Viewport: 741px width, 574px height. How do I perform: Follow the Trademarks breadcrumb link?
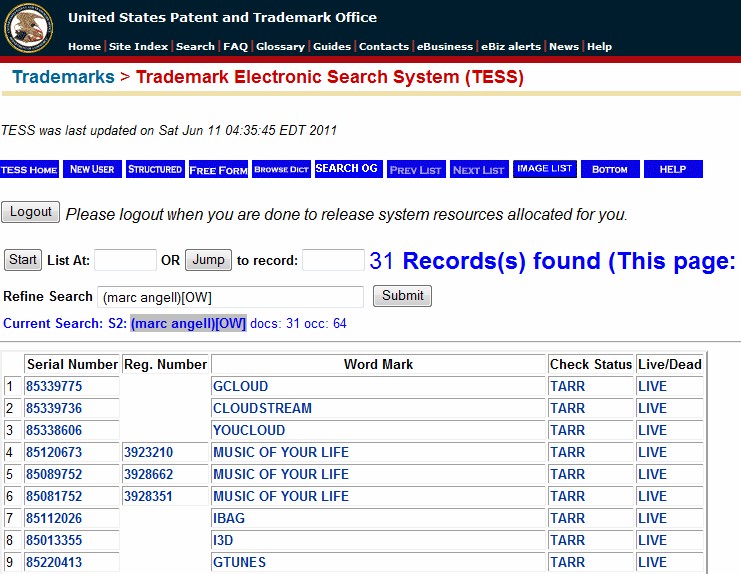63,77
